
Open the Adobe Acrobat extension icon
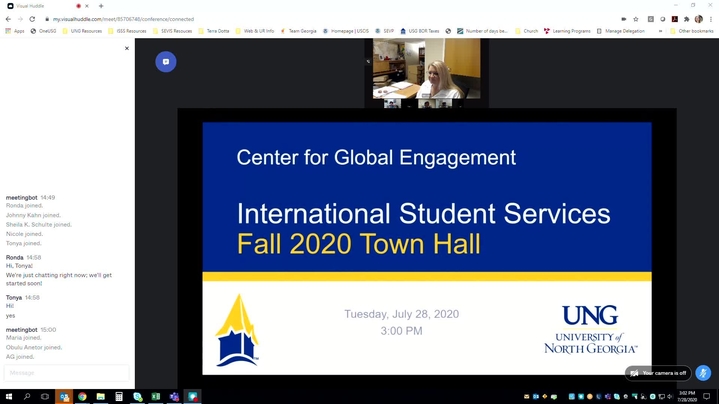coord(675,19)
